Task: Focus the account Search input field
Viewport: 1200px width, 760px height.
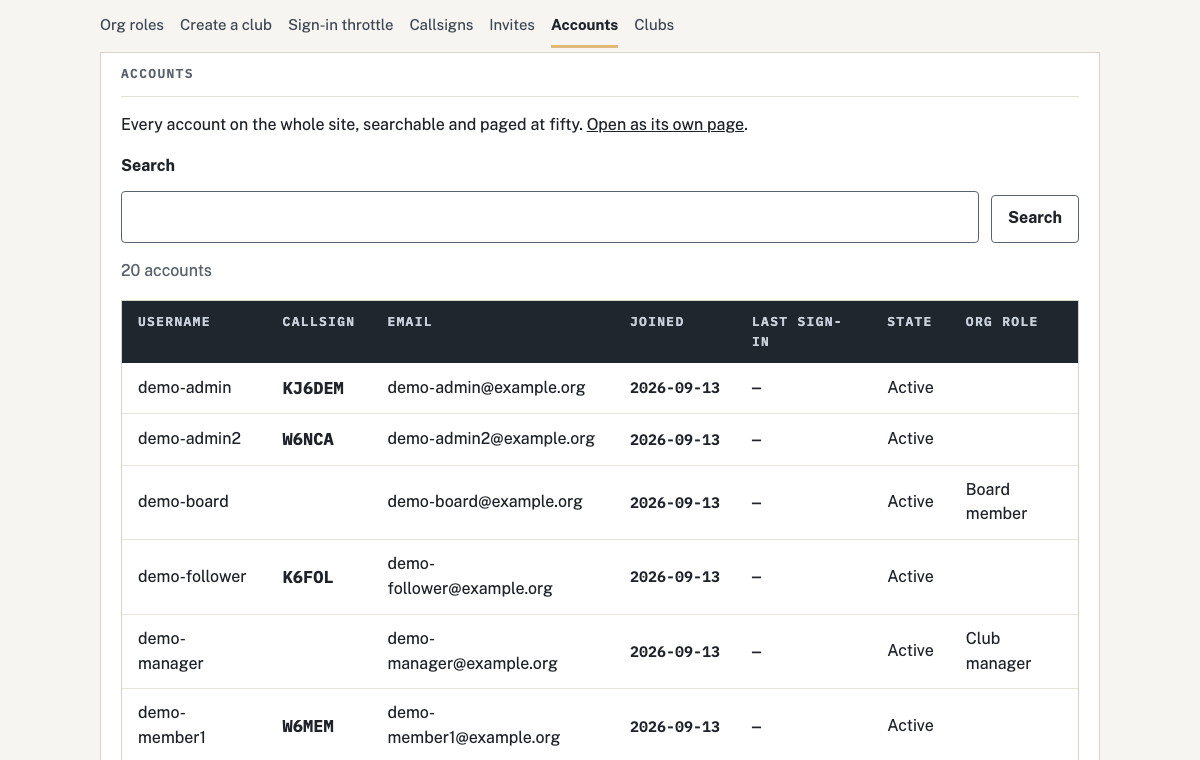Action: [550, 217]
